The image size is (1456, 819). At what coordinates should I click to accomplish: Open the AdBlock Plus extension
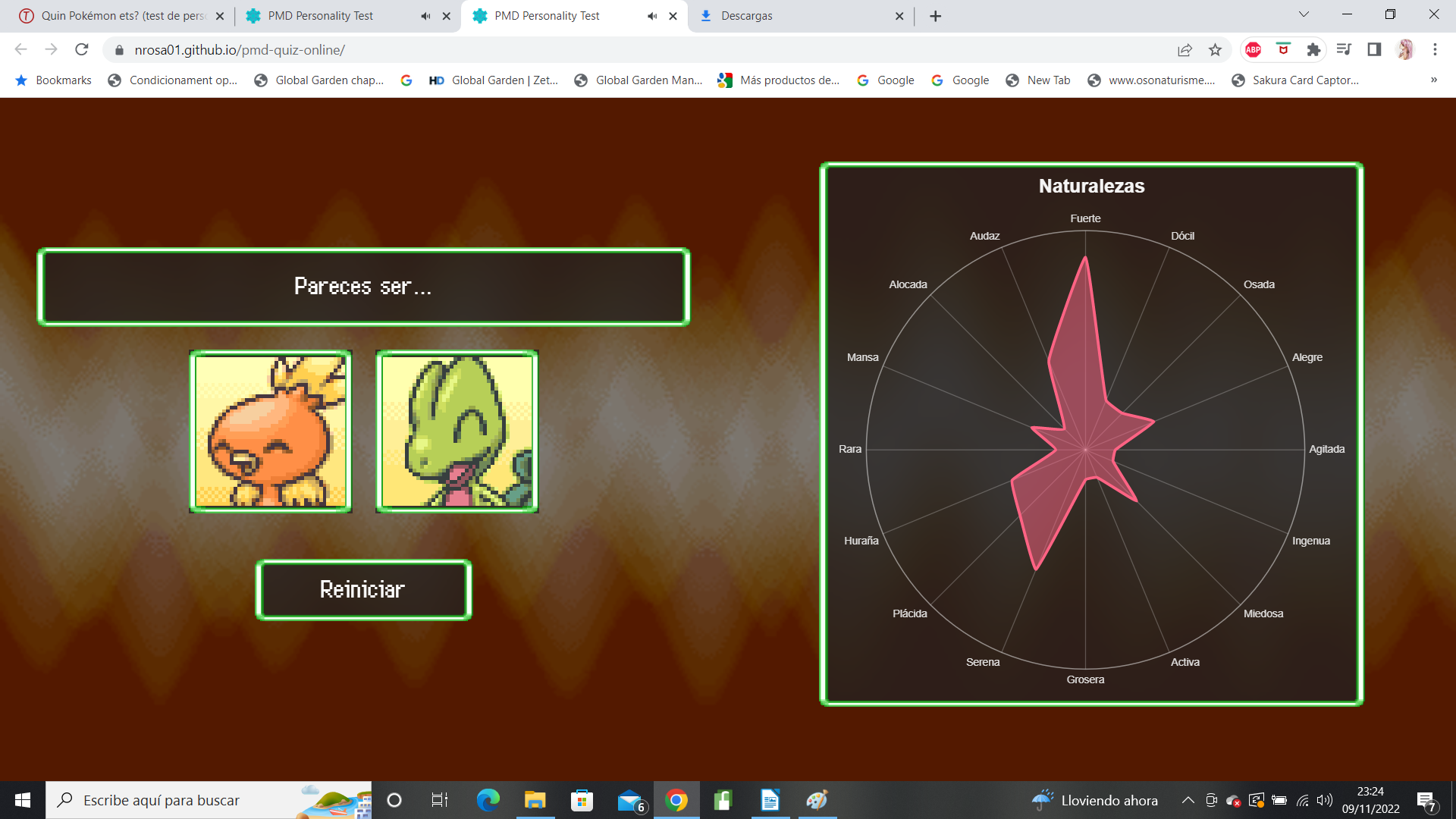pos(1254,49)
